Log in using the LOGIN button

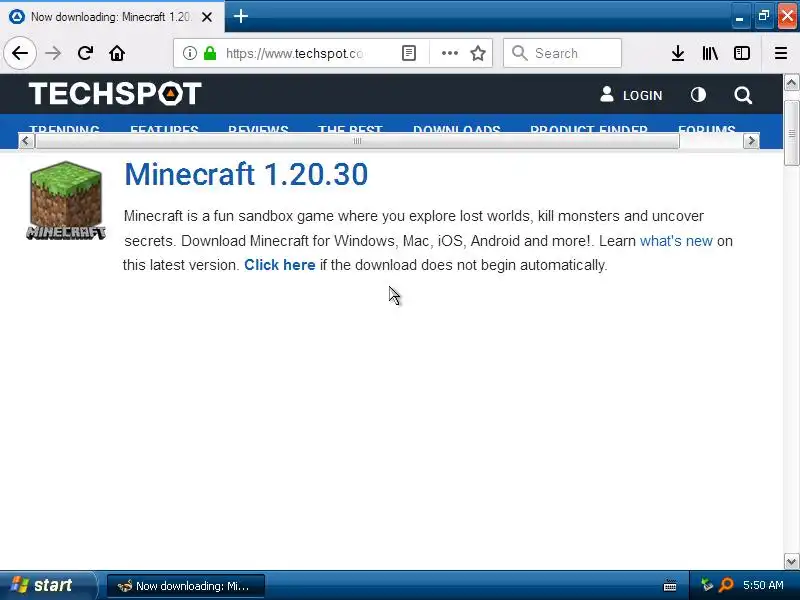click(x=631, y=95)
